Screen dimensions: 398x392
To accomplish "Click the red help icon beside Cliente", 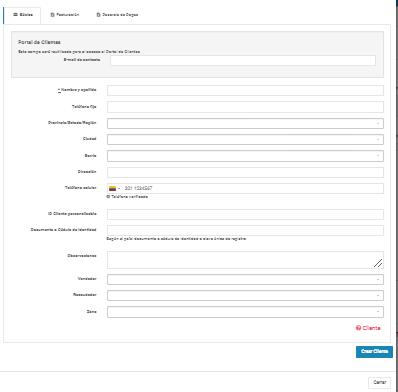I will [358, 328].
